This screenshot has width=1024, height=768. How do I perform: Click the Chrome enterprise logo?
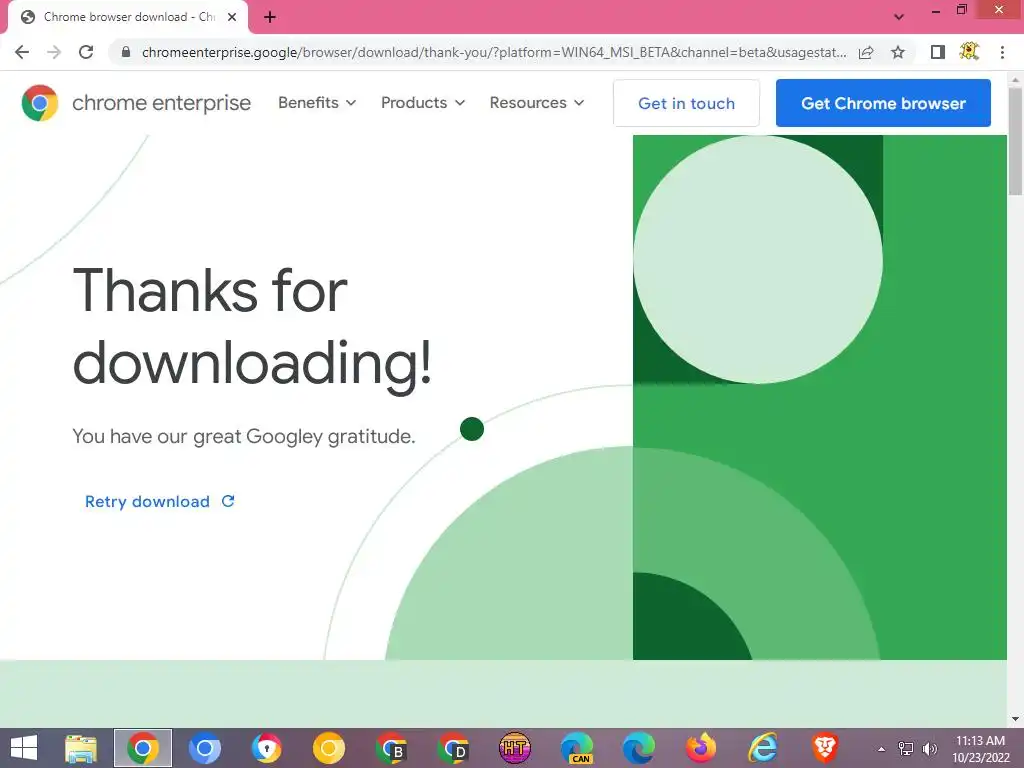(x=136, y=103)
